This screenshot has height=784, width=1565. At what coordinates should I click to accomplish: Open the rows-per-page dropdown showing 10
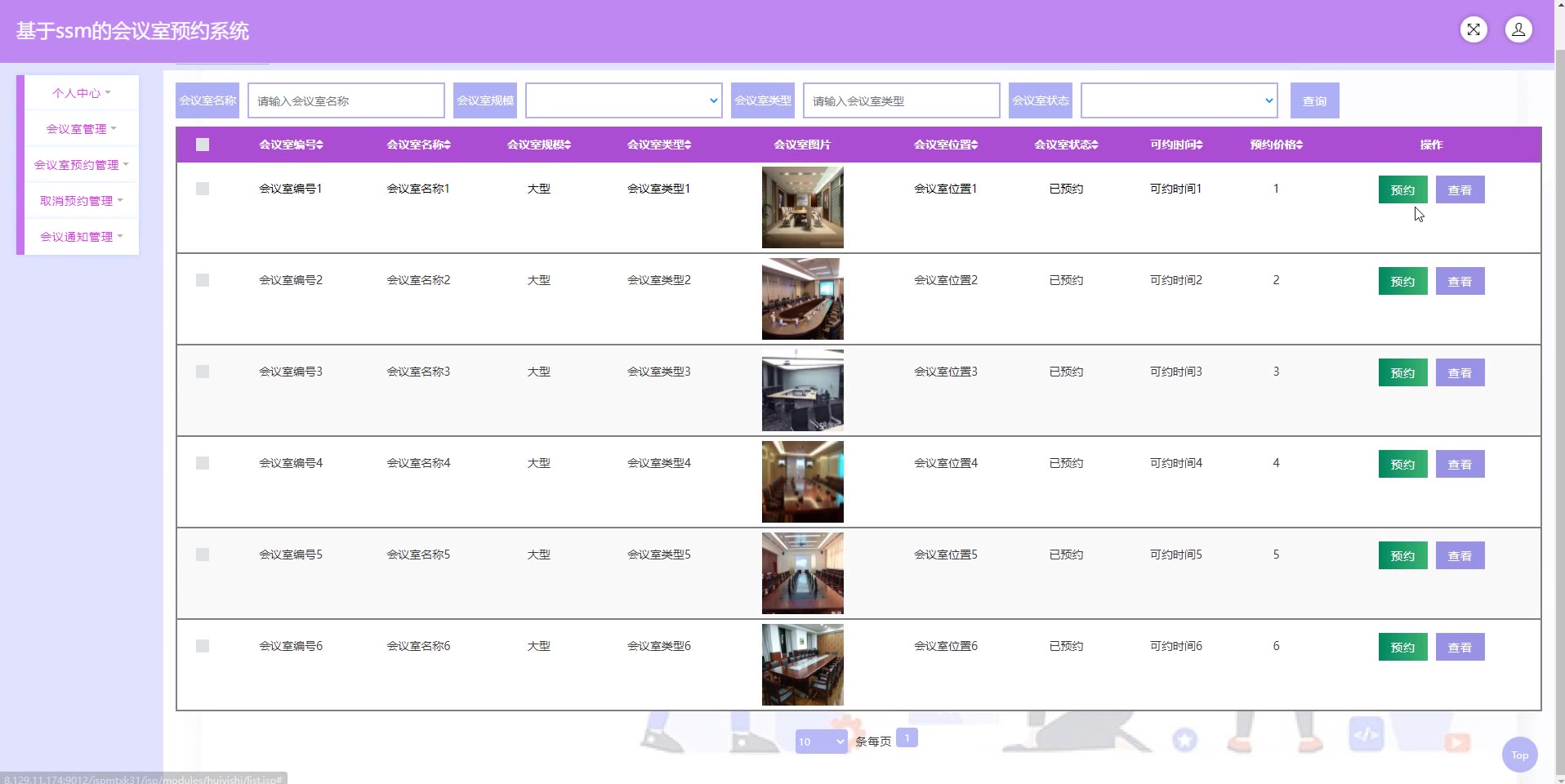[822, 742]
